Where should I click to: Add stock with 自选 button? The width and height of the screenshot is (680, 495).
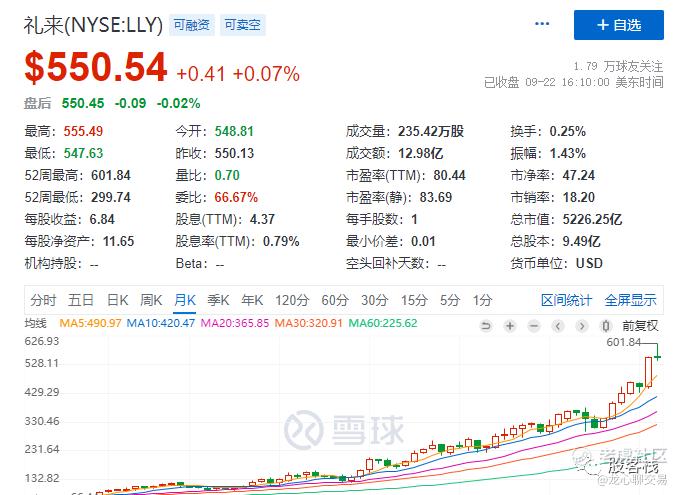[x=619, y=25]
